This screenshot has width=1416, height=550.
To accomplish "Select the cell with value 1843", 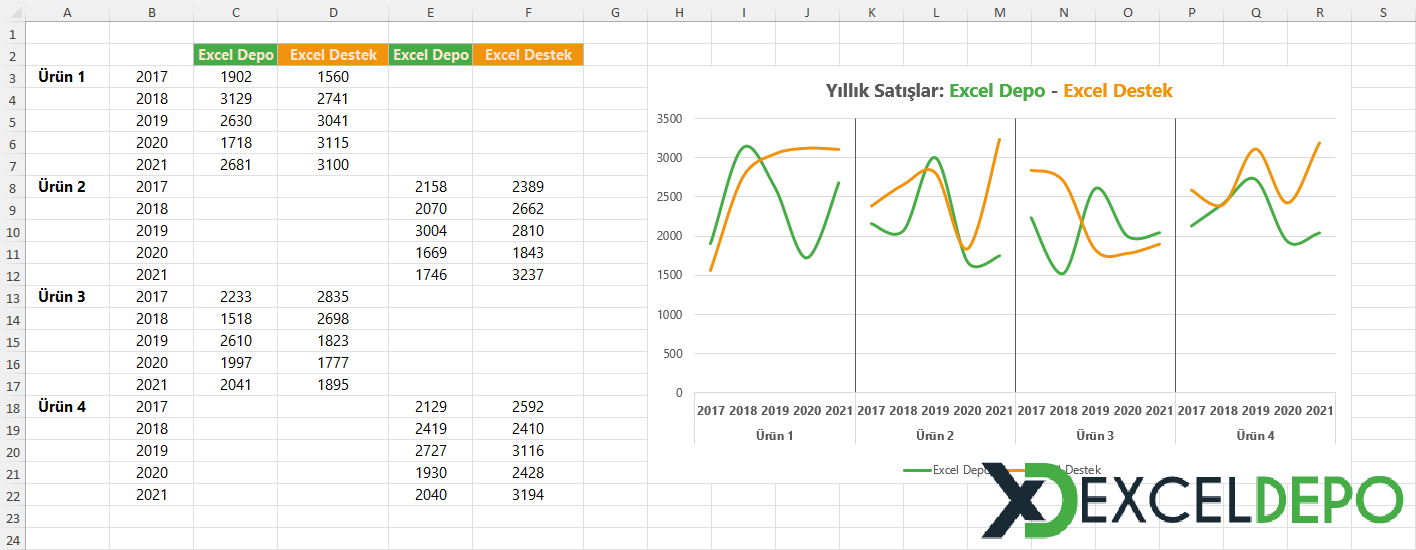I will click(528, 253).
